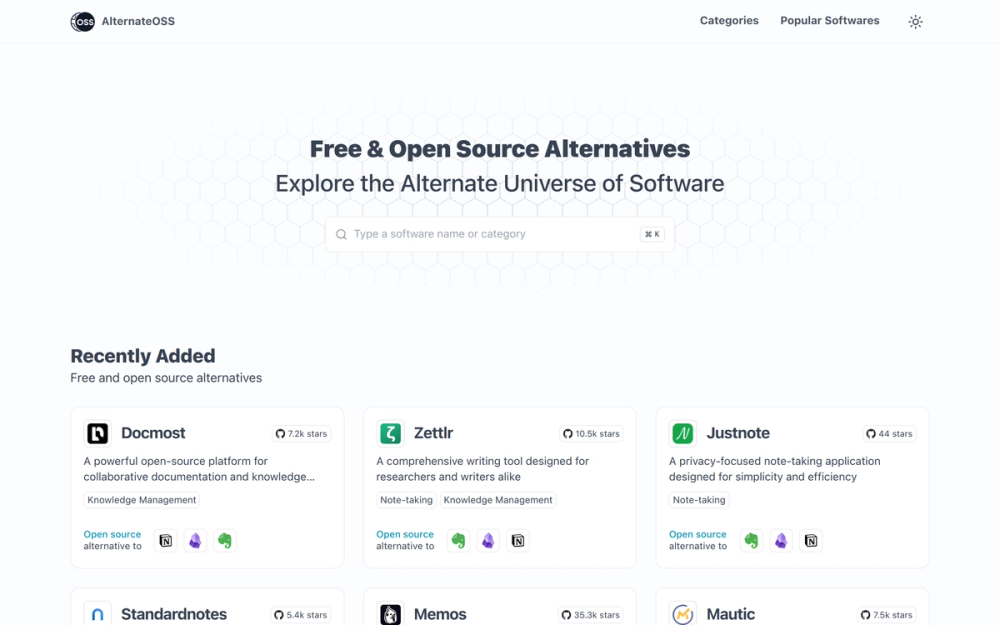
Task: Click the Notion icon on Zettlr card
Action: 518,541
